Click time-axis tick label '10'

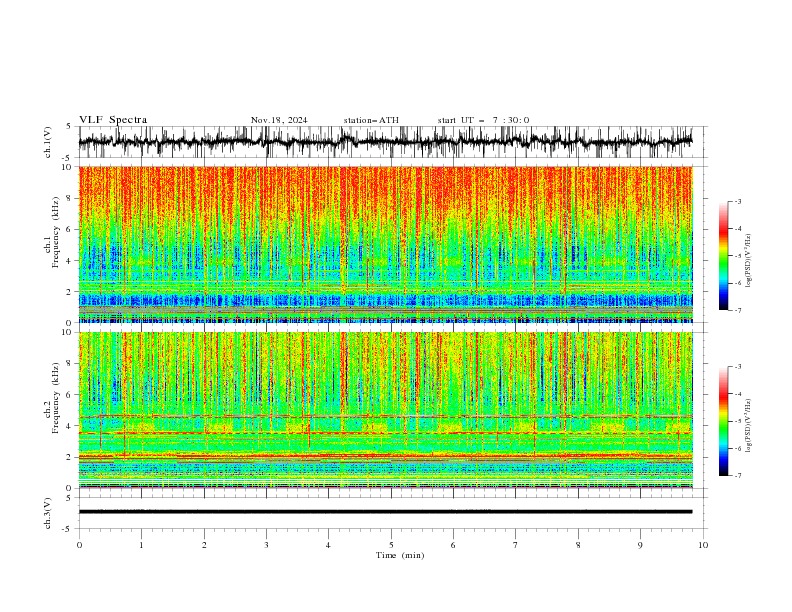[x=703, y=545]
